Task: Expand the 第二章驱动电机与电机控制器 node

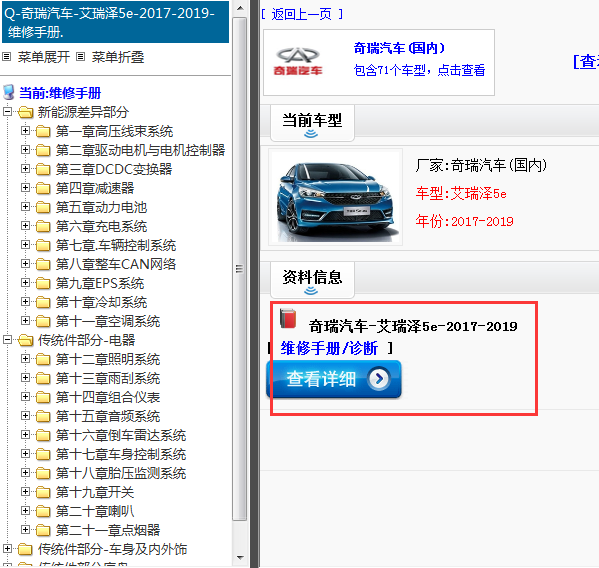Action: (x=25, y=149)
